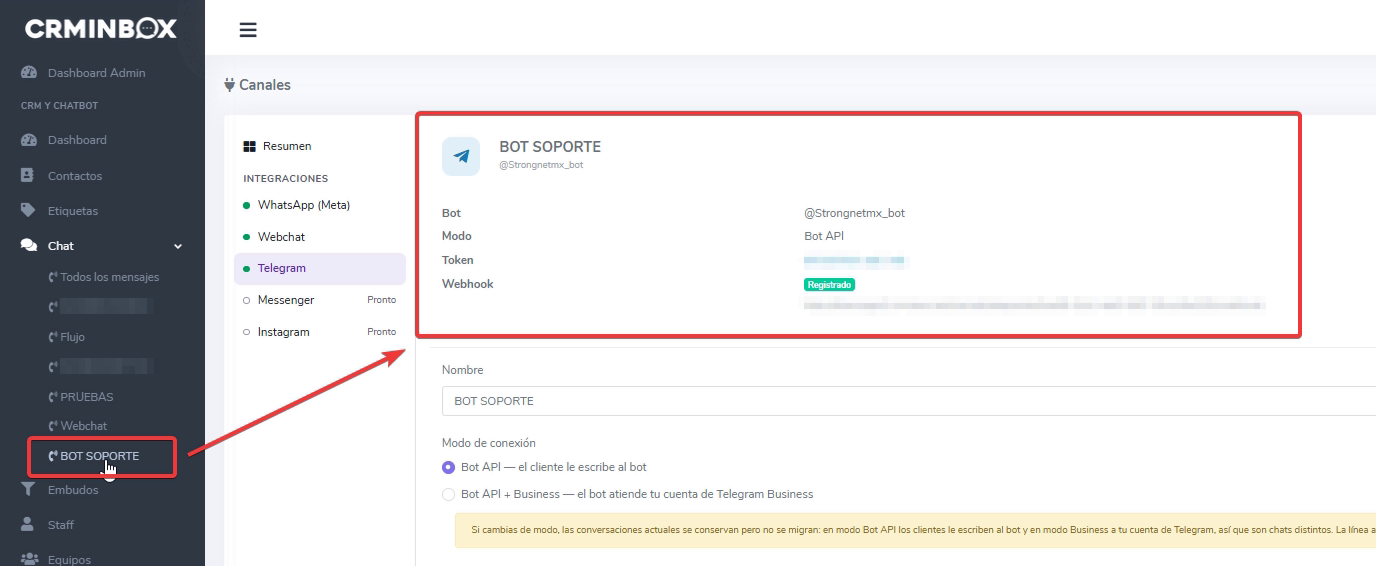Image resolution: width=1376 pixels, height=566 pixels.
Task: Click the phone icon beside Flujo
Action: coord(53,337)
